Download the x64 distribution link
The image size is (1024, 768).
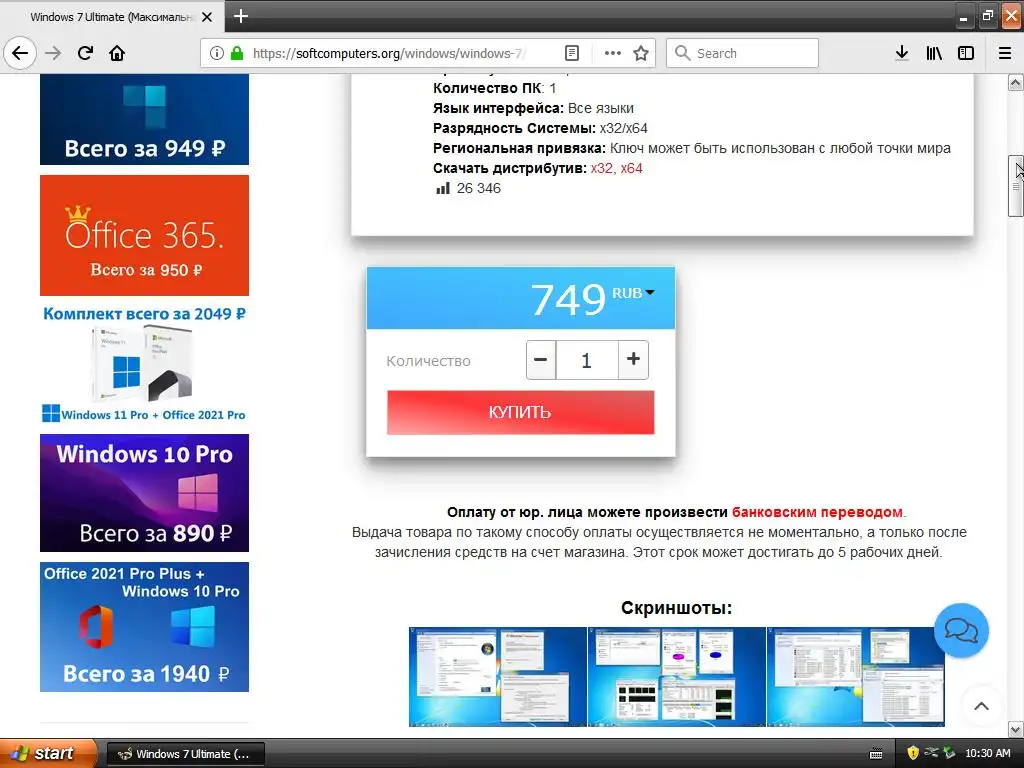[632, 168]
